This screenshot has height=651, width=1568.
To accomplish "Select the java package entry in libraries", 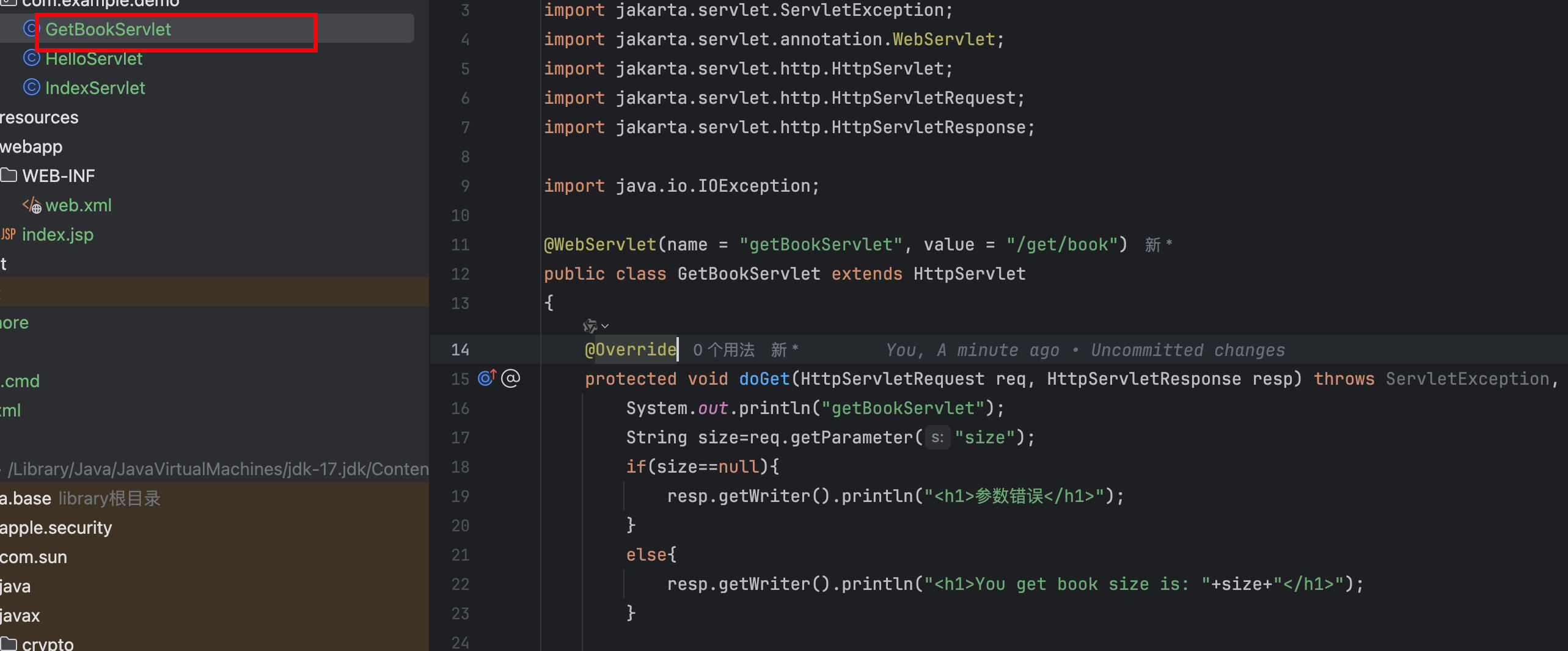I will point(15,586).
